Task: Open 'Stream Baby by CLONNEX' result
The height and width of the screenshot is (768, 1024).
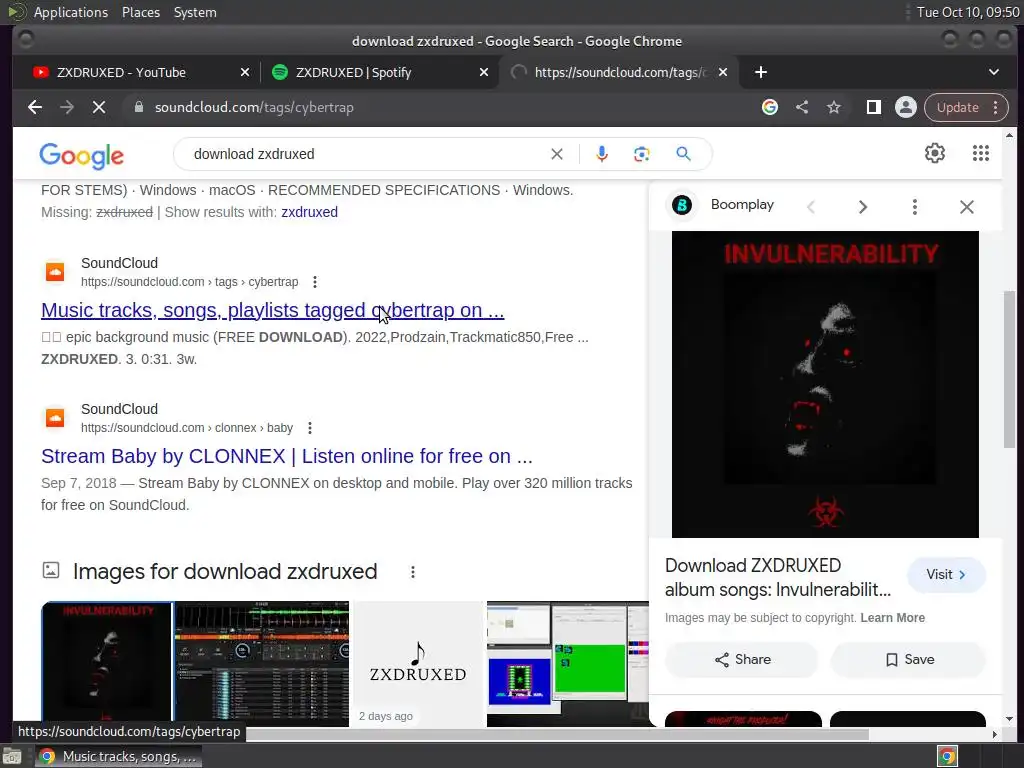Action: coord(287,456)
